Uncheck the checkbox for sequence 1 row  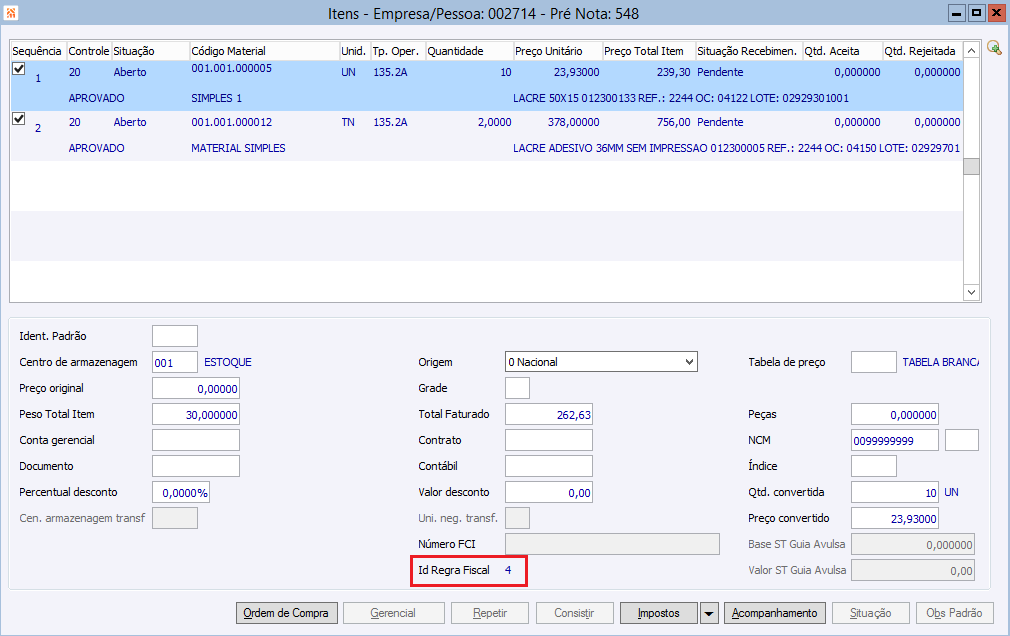[18, 69]
